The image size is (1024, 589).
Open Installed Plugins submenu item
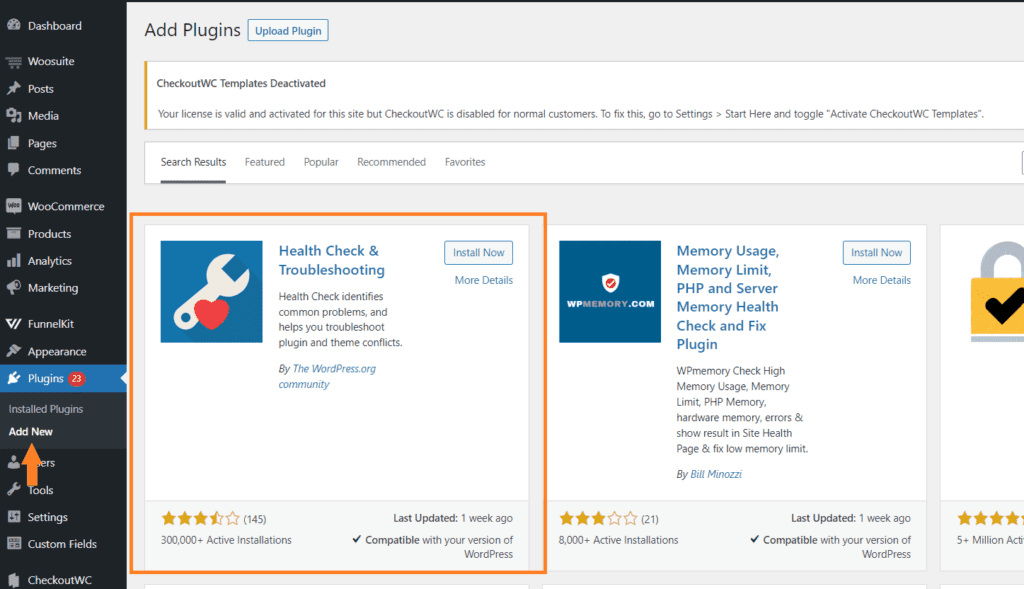[x=46, y=409]
